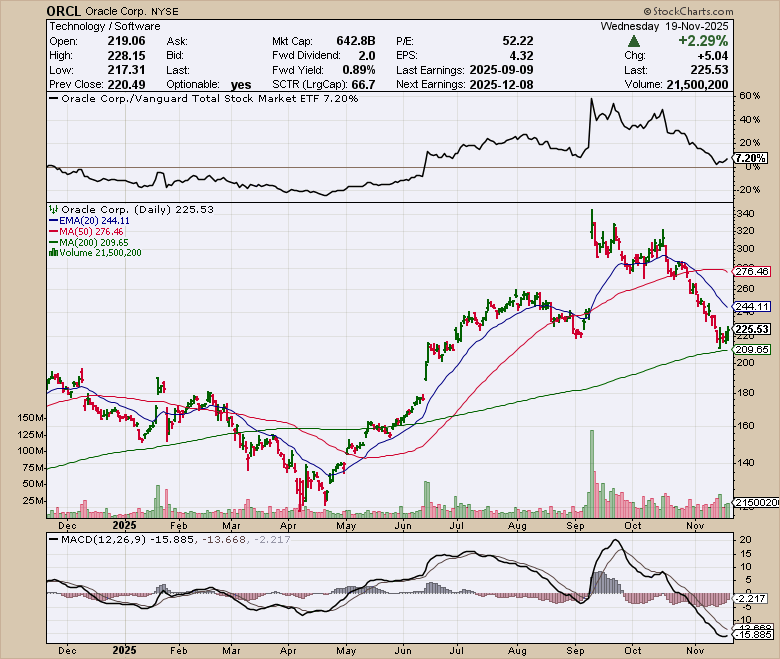This screenshot has height=659, width=780.
Task: Click the Oracle Corp. (Daily) 225.53 legend
Action: (132, 209)
